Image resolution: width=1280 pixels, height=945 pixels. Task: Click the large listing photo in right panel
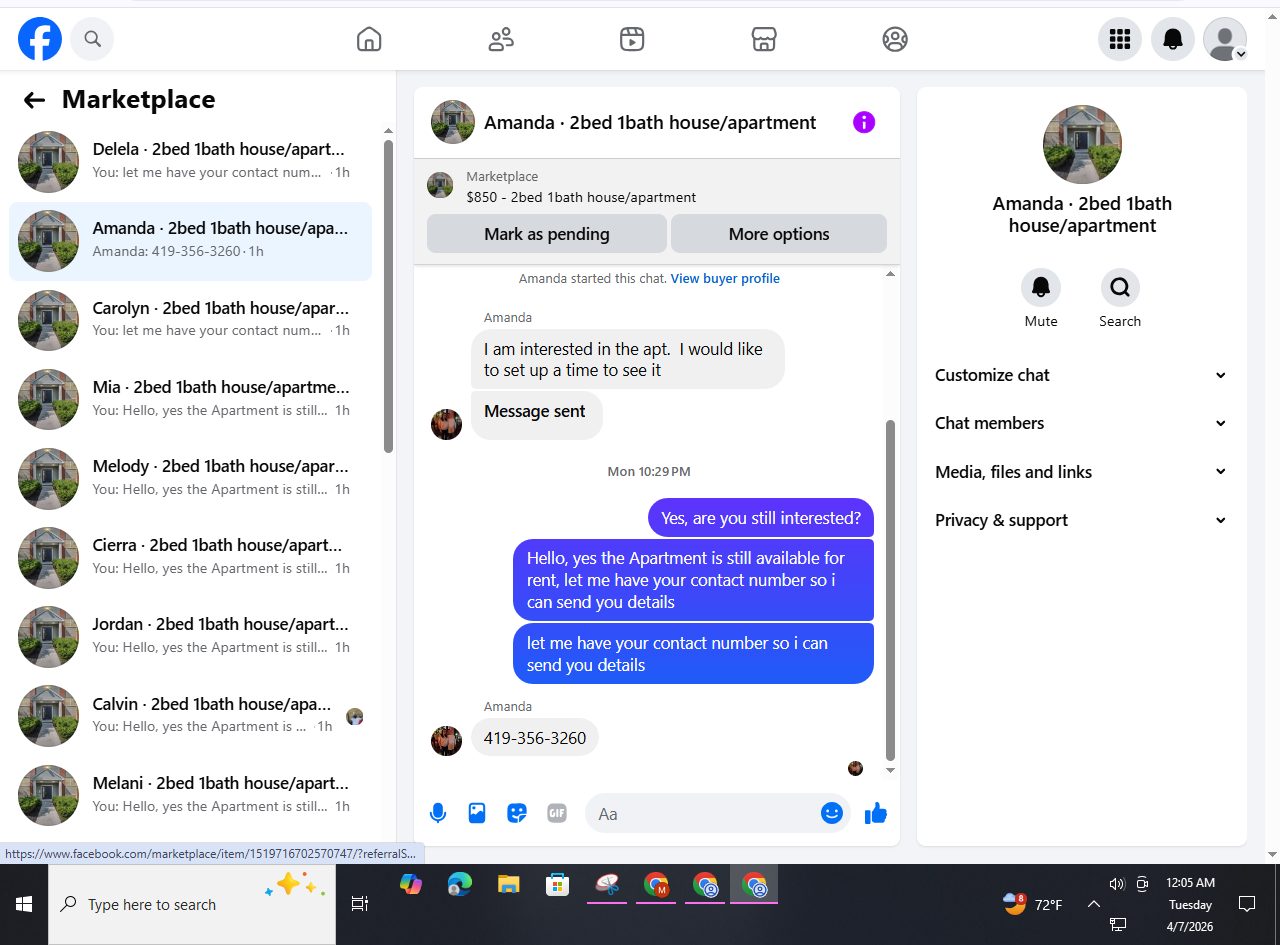1082,145
